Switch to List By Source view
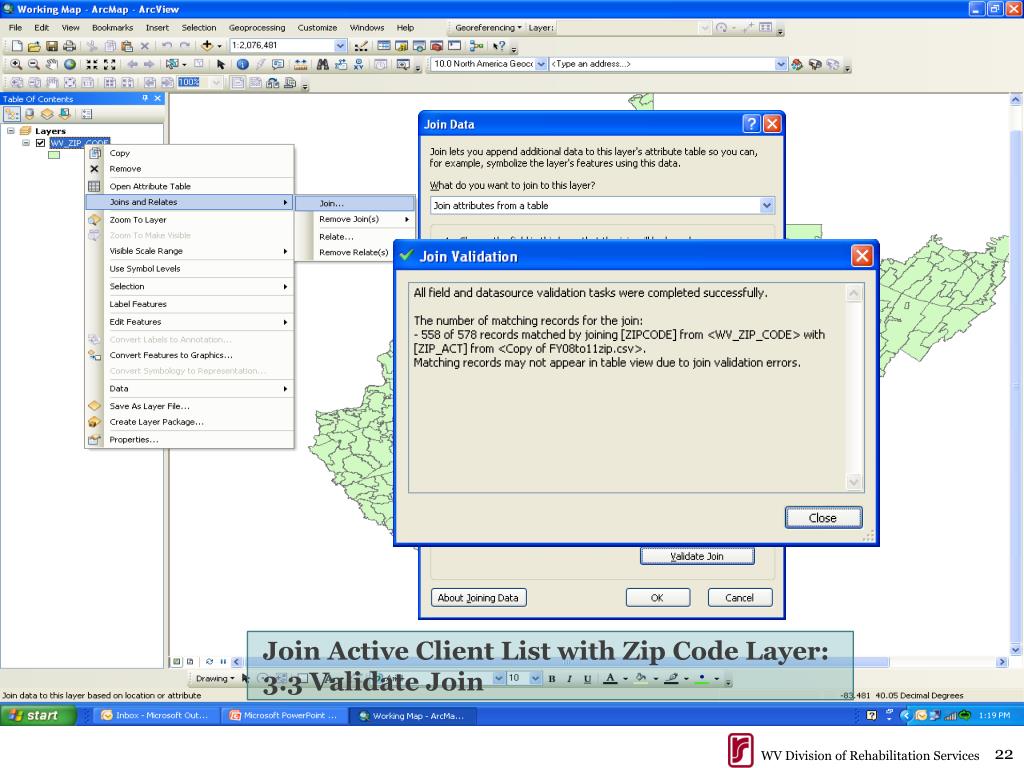This screenshot has width=1024, height=768. coord(29,114)
